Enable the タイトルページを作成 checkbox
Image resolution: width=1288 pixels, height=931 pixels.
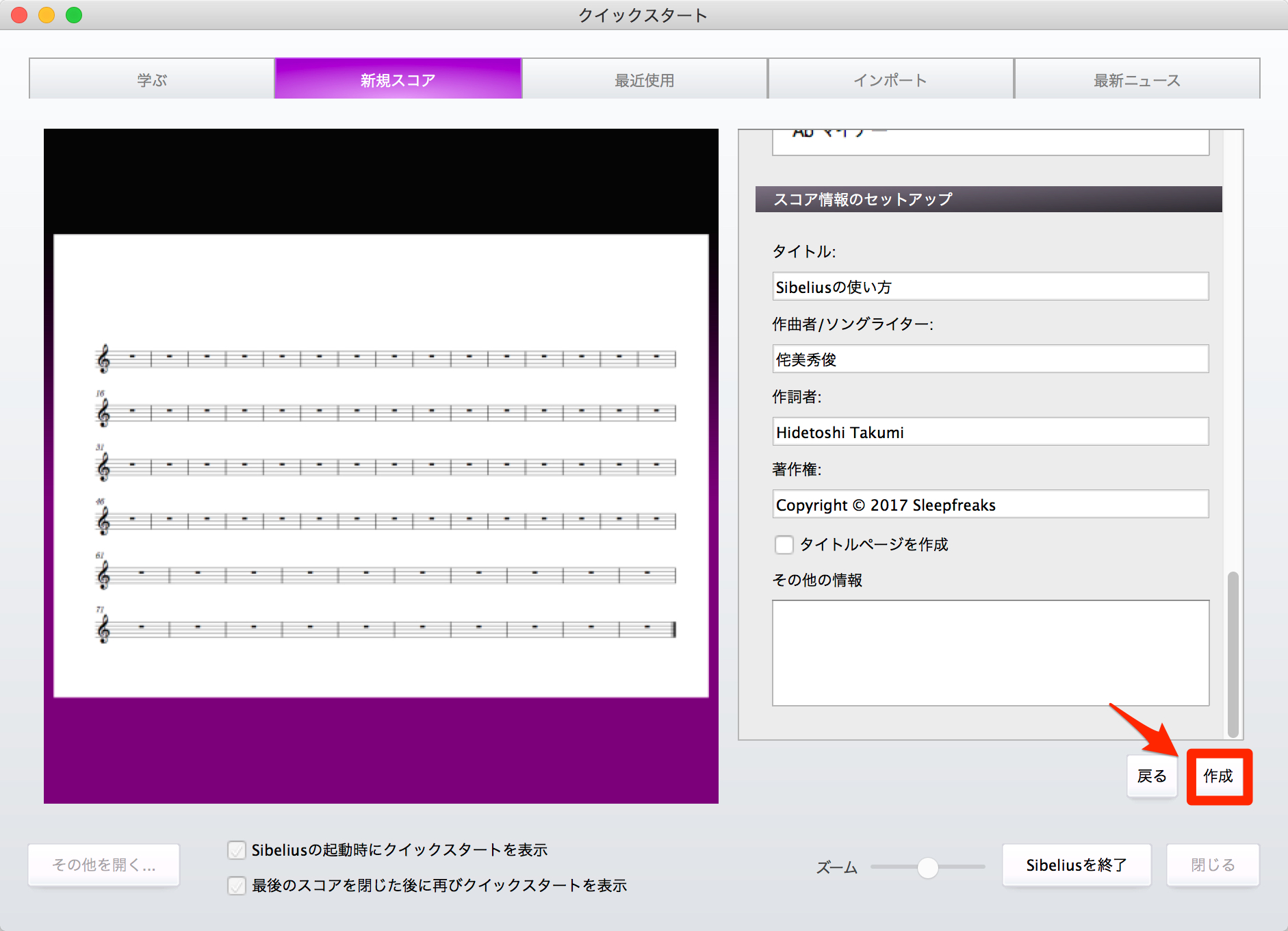click(784, 544)
